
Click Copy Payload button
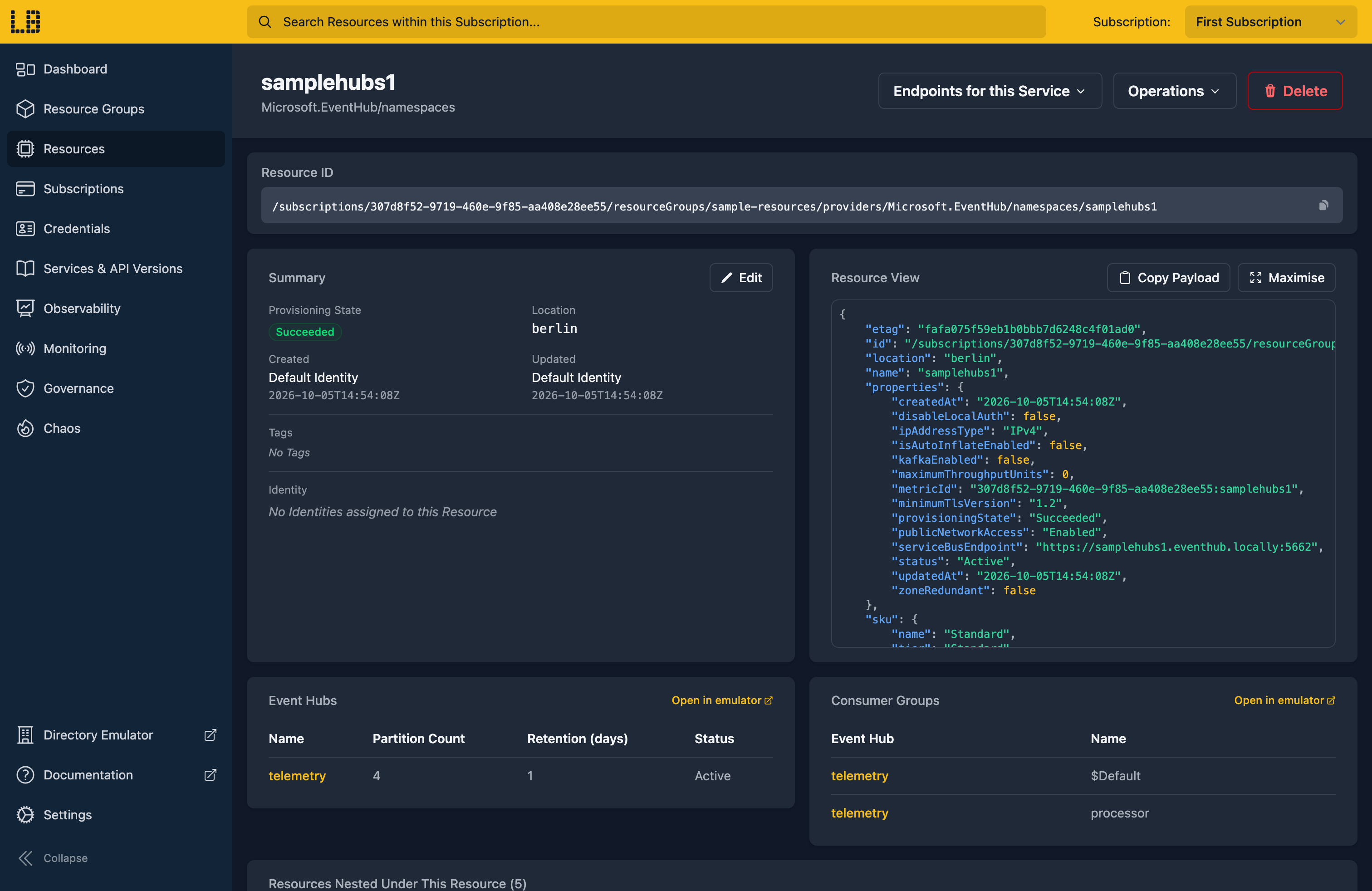(x=1168, y=278)
